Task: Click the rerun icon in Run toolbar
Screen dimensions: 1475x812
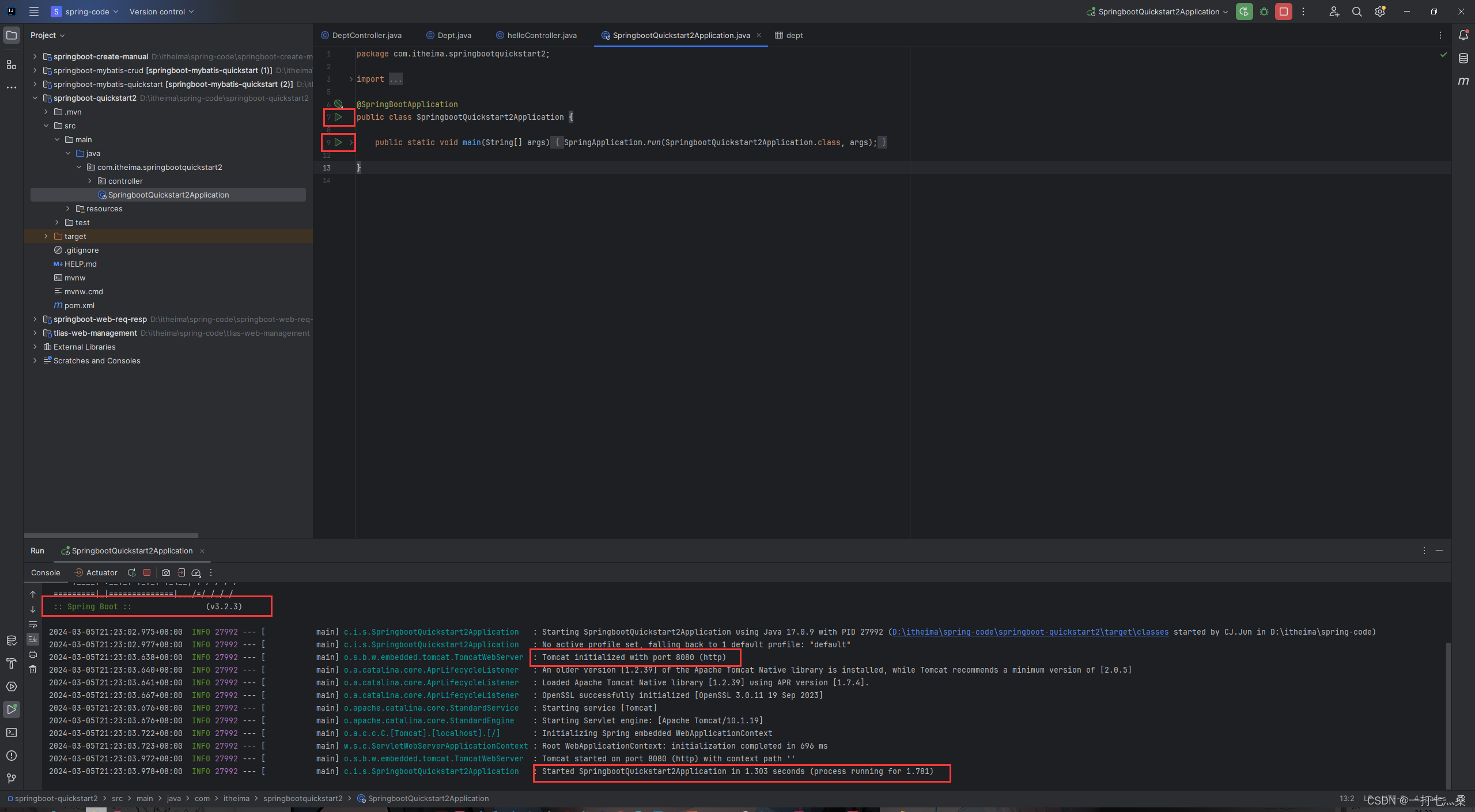Action: coord(131,572)
